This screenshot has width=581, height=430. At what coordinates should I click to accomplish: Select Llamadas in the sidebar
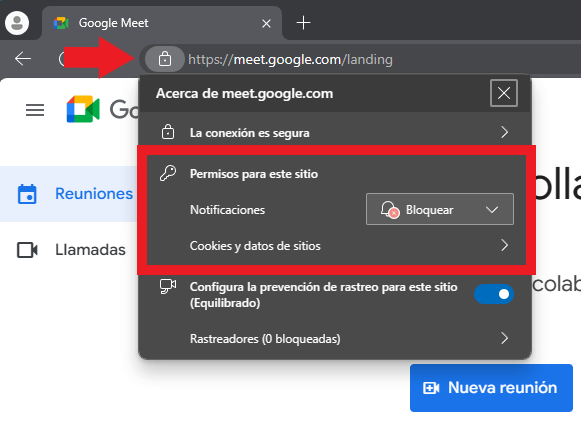click(70, 250)
